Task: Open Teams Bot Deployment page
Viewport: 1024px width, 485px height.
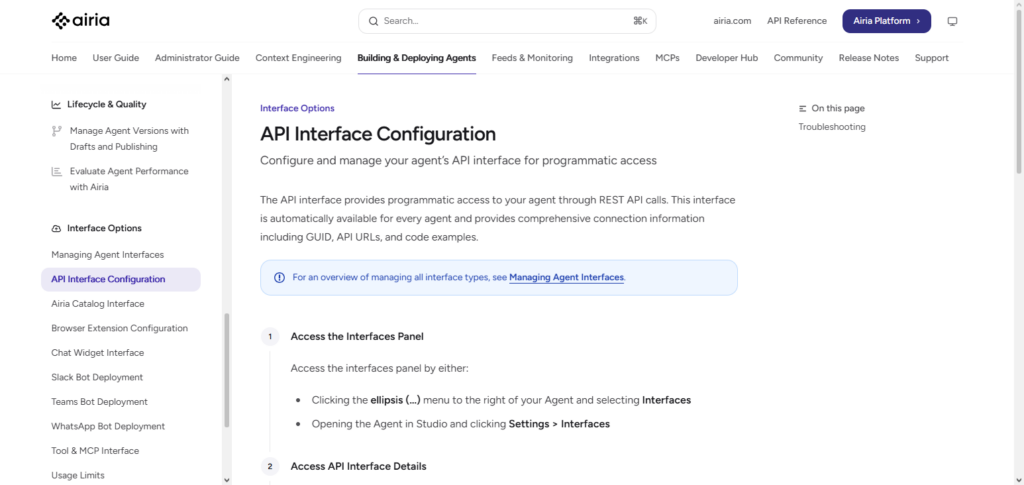Action: tap(100, 402)
